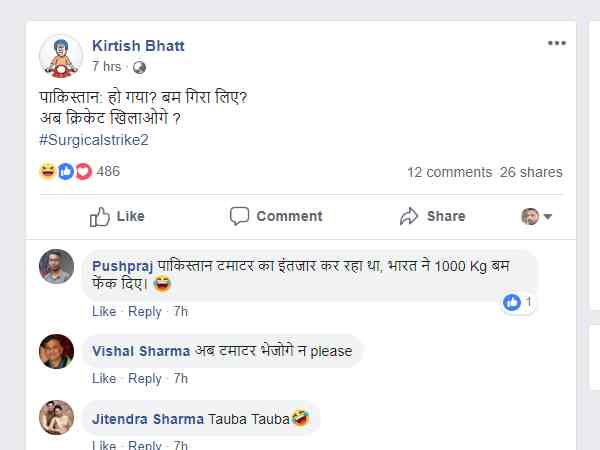Toggle Like on Pushpraj's comment
This screenshot has height=450, width=600.
[x=104, y=311]
